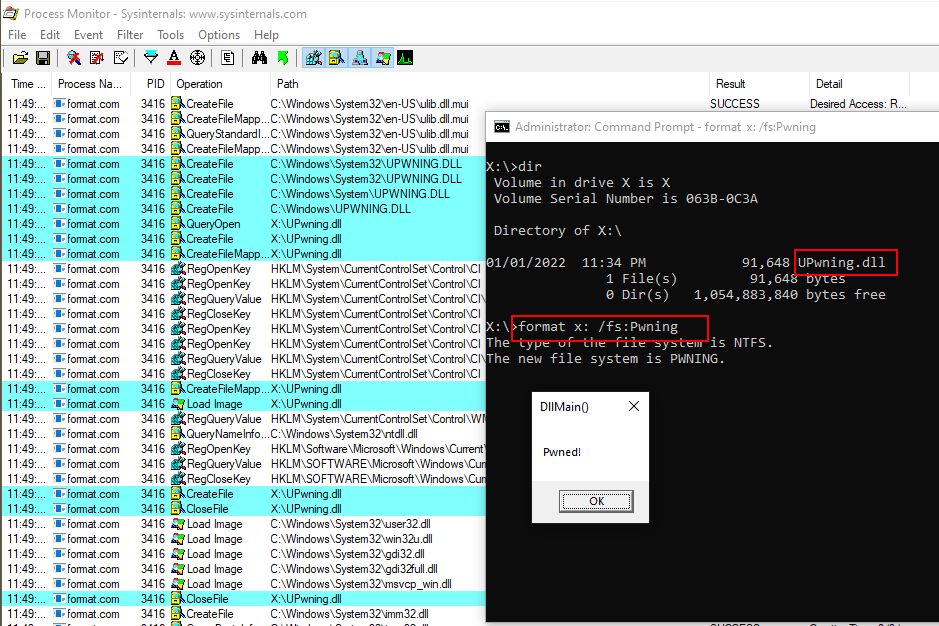This screenshot has height=626, width=939.
Task: Select the Load Image row for win32u.dll
Action: point(244,539)
